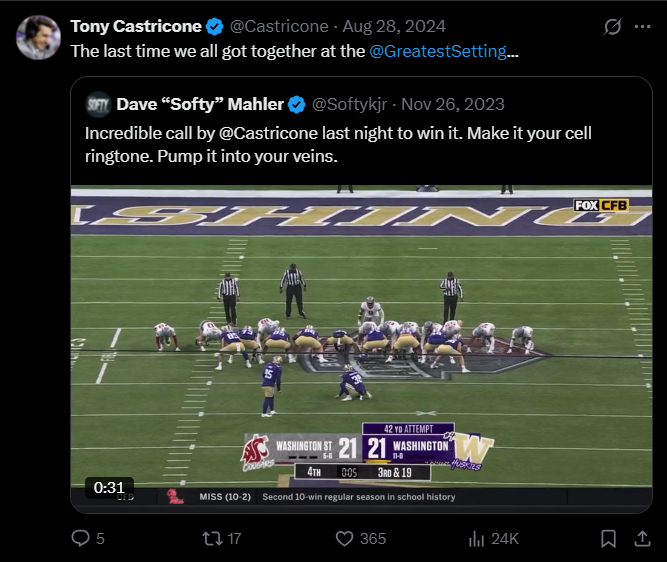
Task: View post analytics showing 24K
Action: click(477, 538)
